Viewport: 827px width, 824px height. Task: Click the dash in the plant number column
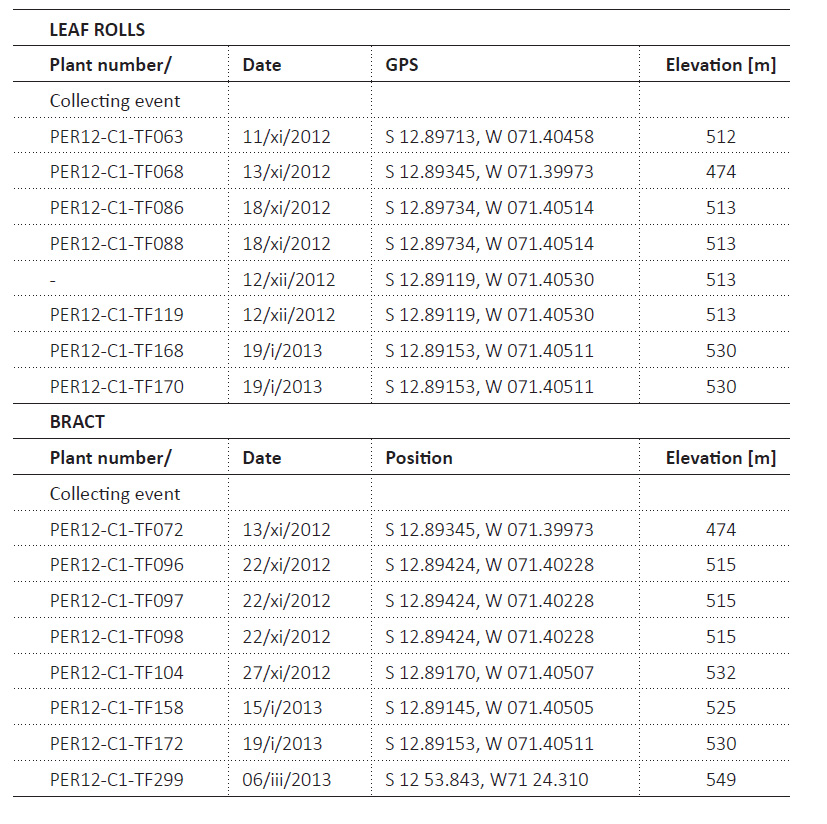tap(53, 281)
